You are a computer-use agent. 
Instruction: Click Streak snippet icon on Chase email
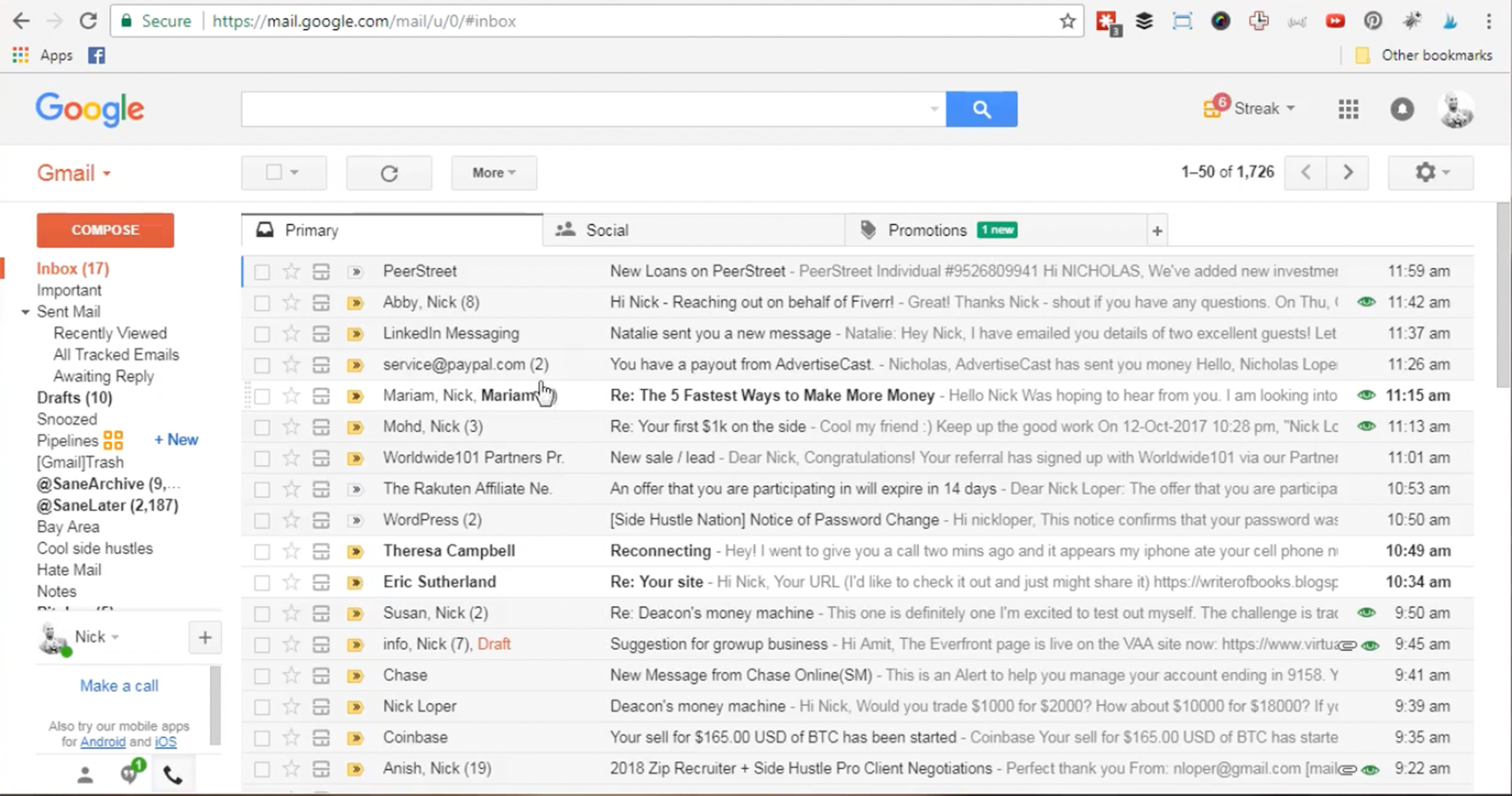tap(321, 676)
